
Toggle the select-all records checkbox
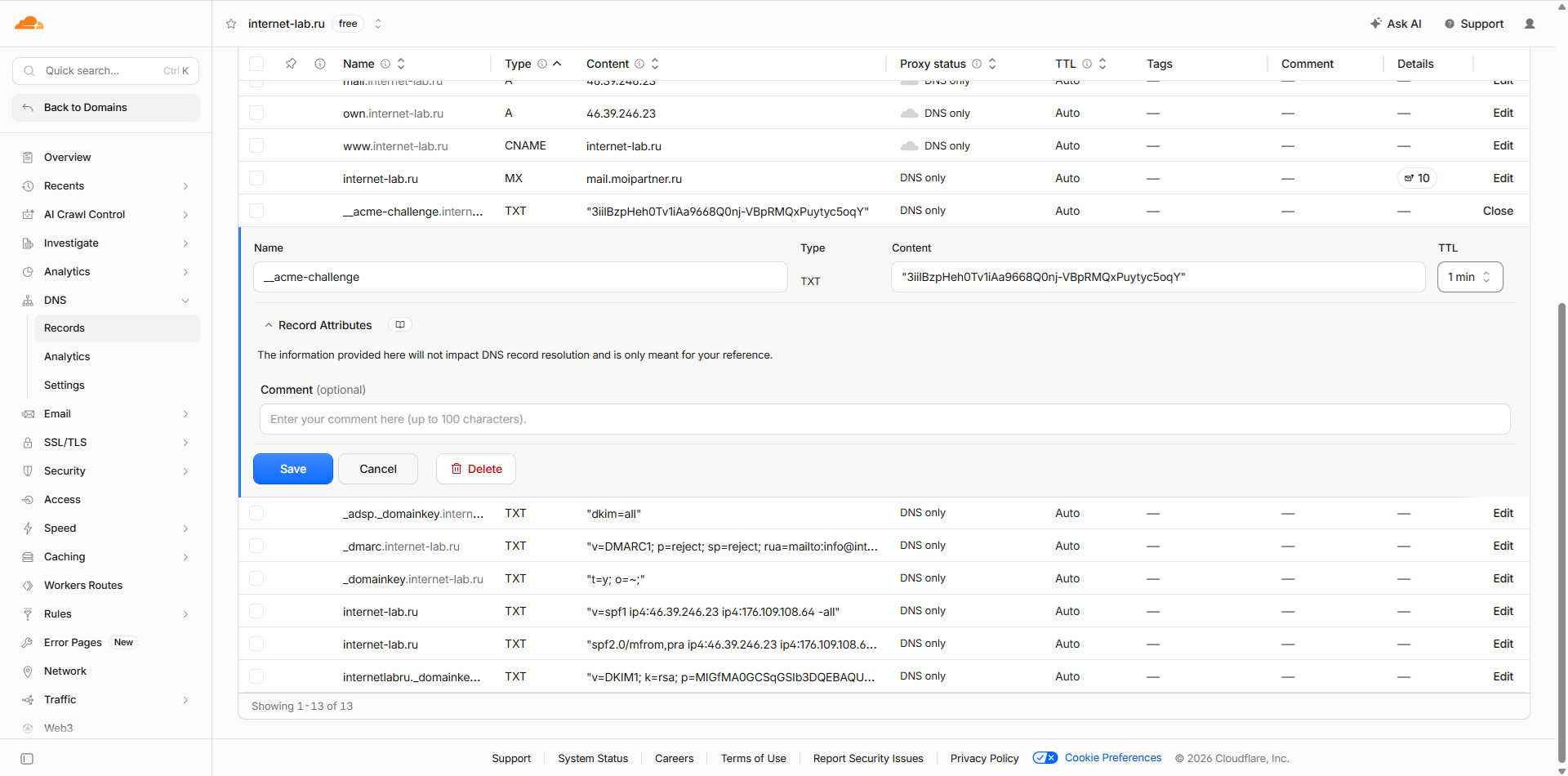pos(256,64)
